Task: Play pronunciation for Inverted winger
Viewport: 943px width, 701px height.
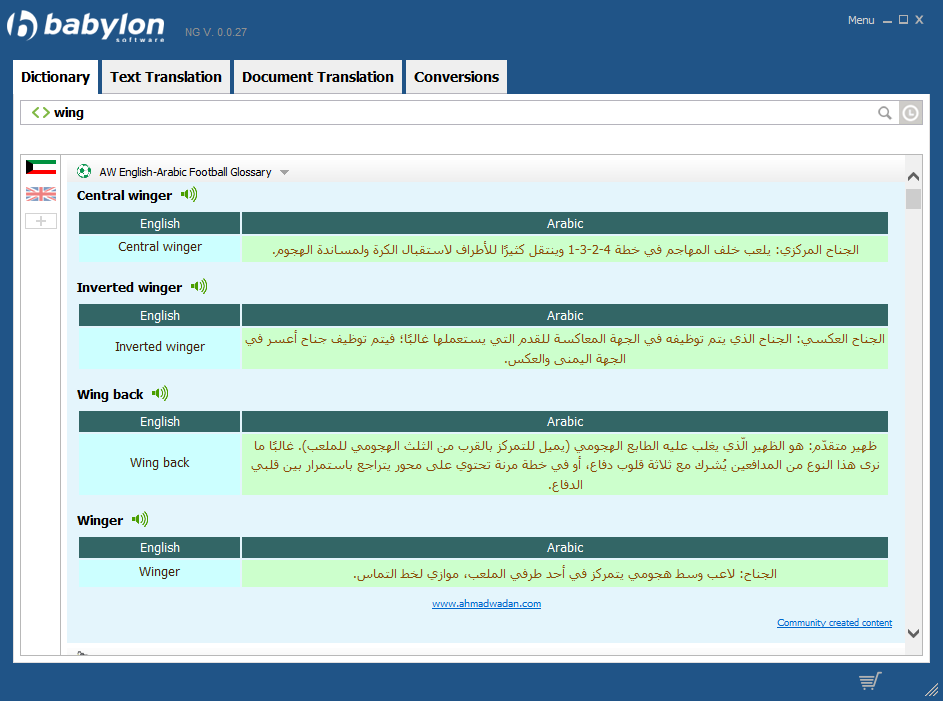Action: tap(199, 287)
